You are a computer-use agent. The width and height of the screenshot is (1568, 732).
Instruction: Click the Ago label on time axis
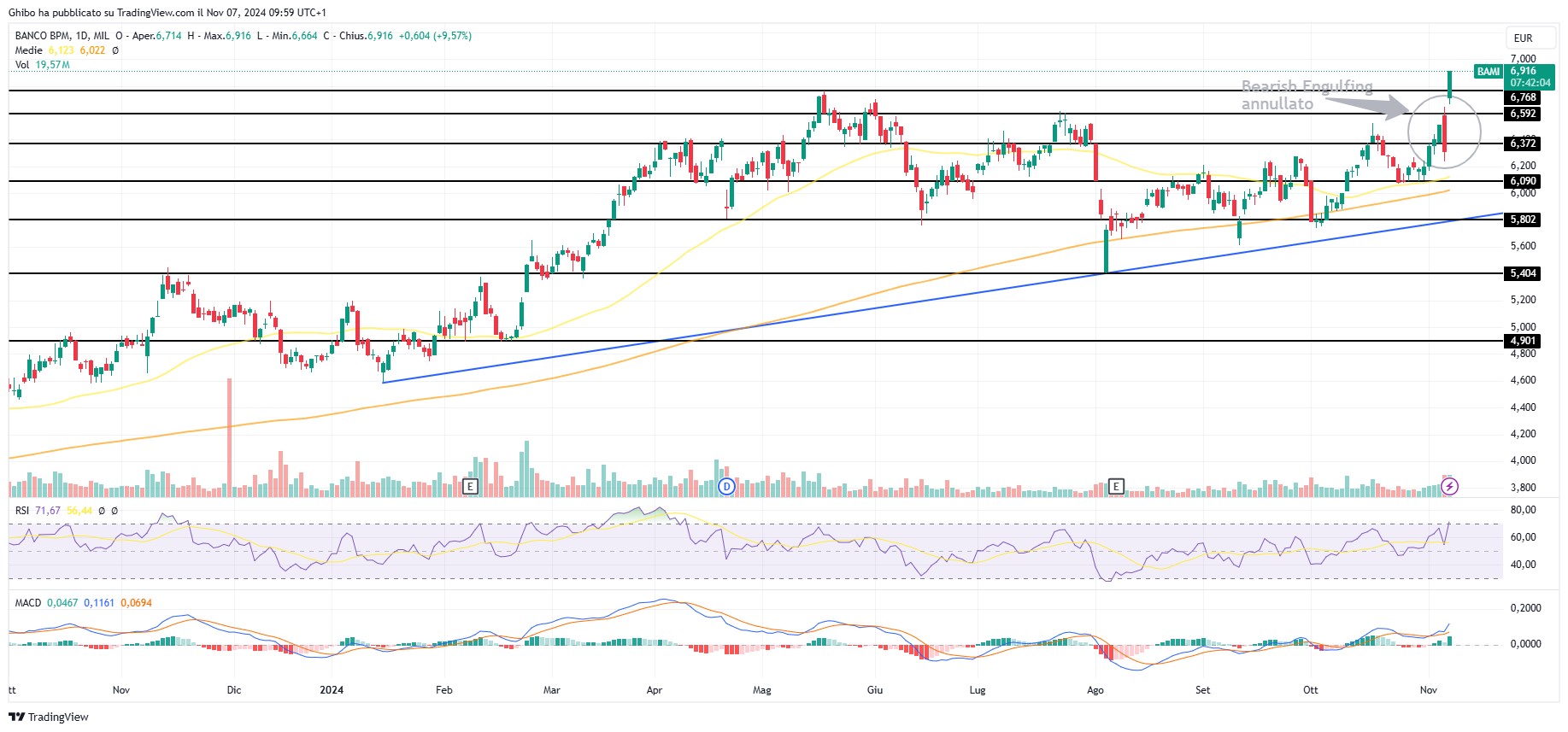1095,690
